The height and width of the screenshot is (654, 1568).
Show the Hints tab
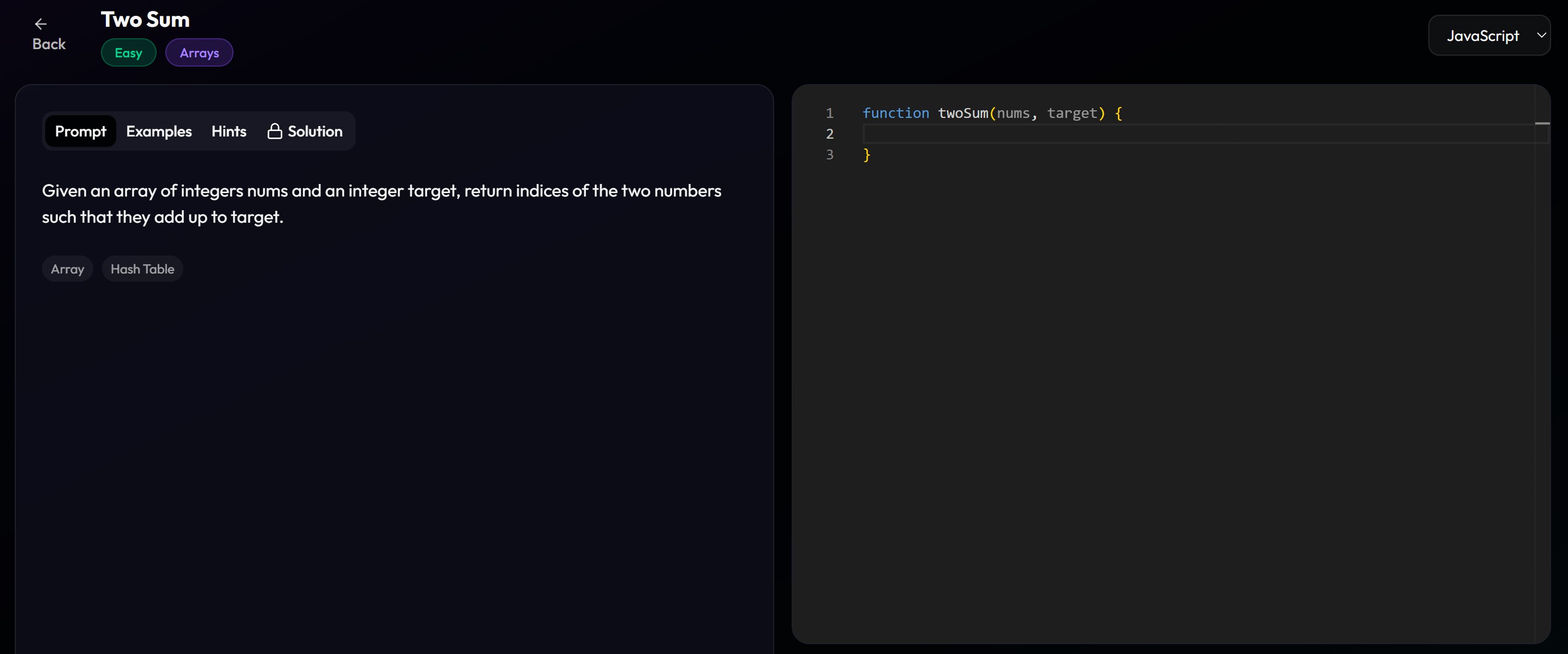(228, 131)
